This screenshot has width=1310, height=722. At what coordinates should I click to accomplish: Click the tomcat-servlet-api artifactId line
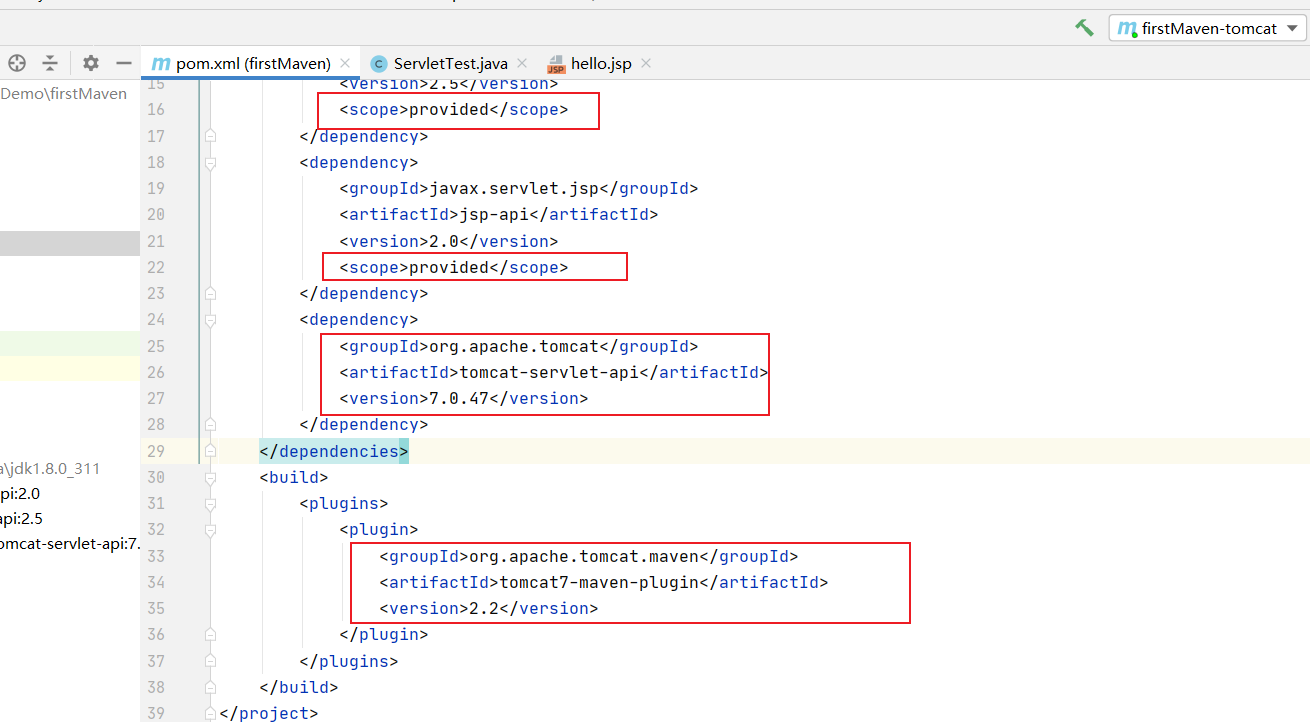[553, 372]
